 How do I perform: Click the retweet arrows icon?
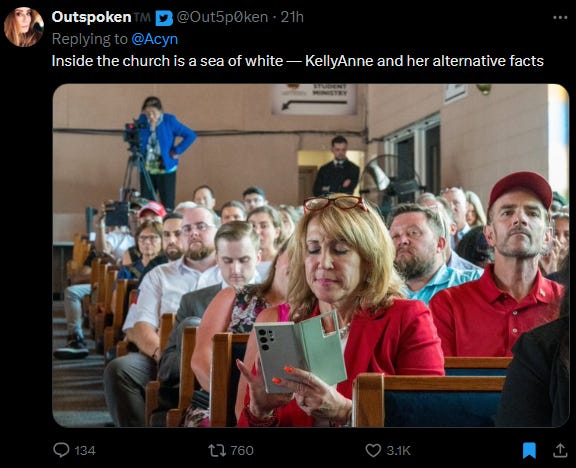pos(217,450)
